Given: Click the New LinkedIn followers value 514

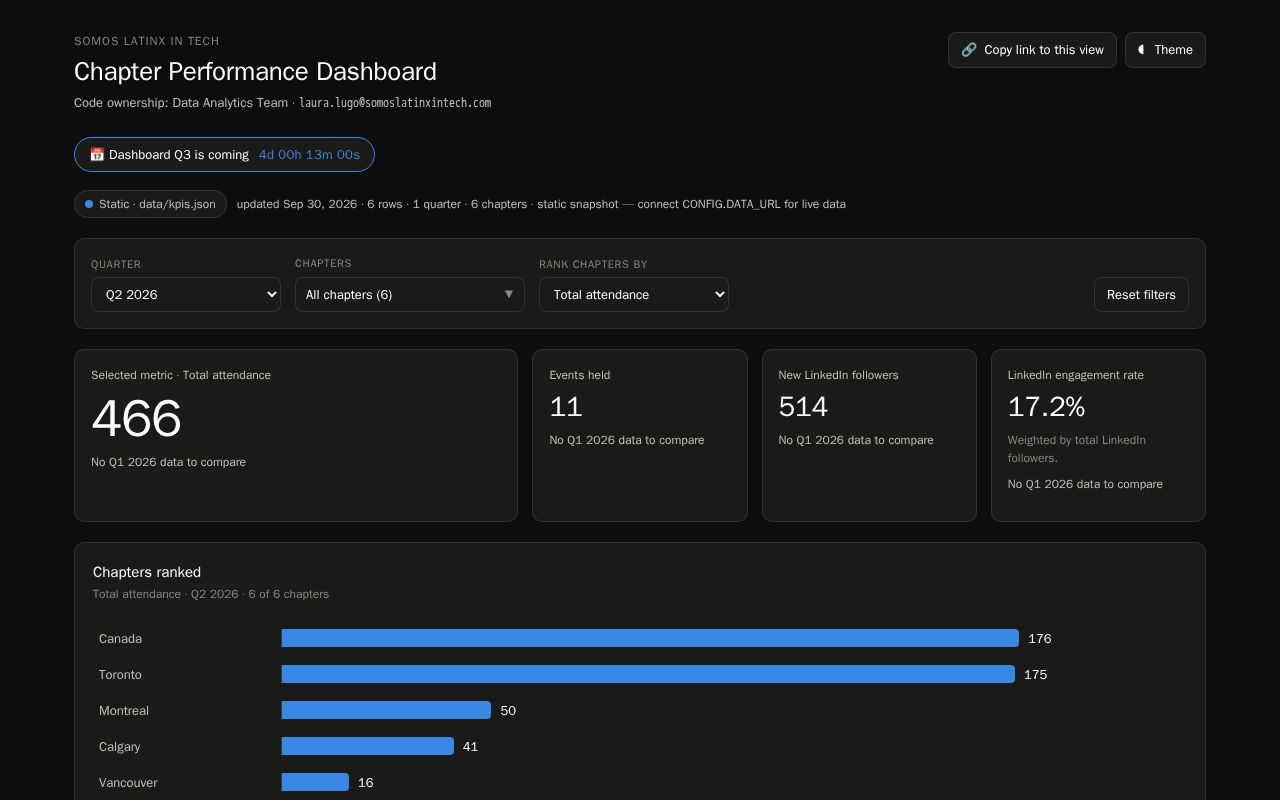Looking at the screenshot, I should pyautogui.click(x=803, y=407).
